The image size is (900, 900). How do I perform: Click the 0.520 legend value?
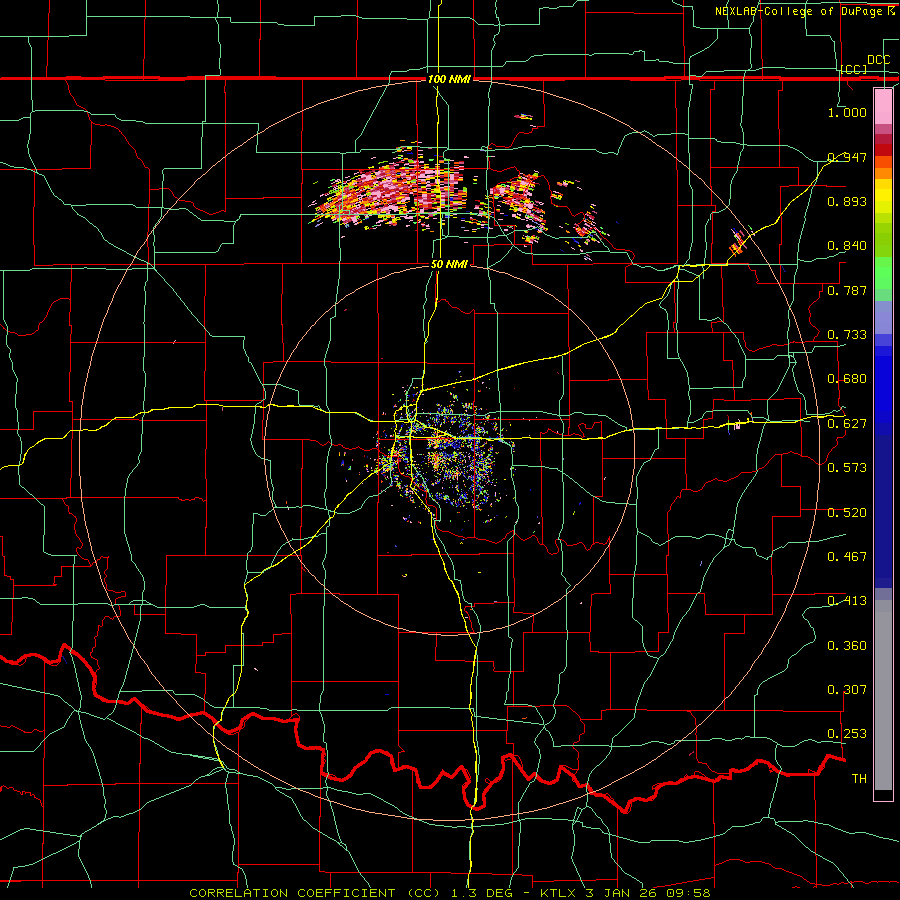pos(847,513)
